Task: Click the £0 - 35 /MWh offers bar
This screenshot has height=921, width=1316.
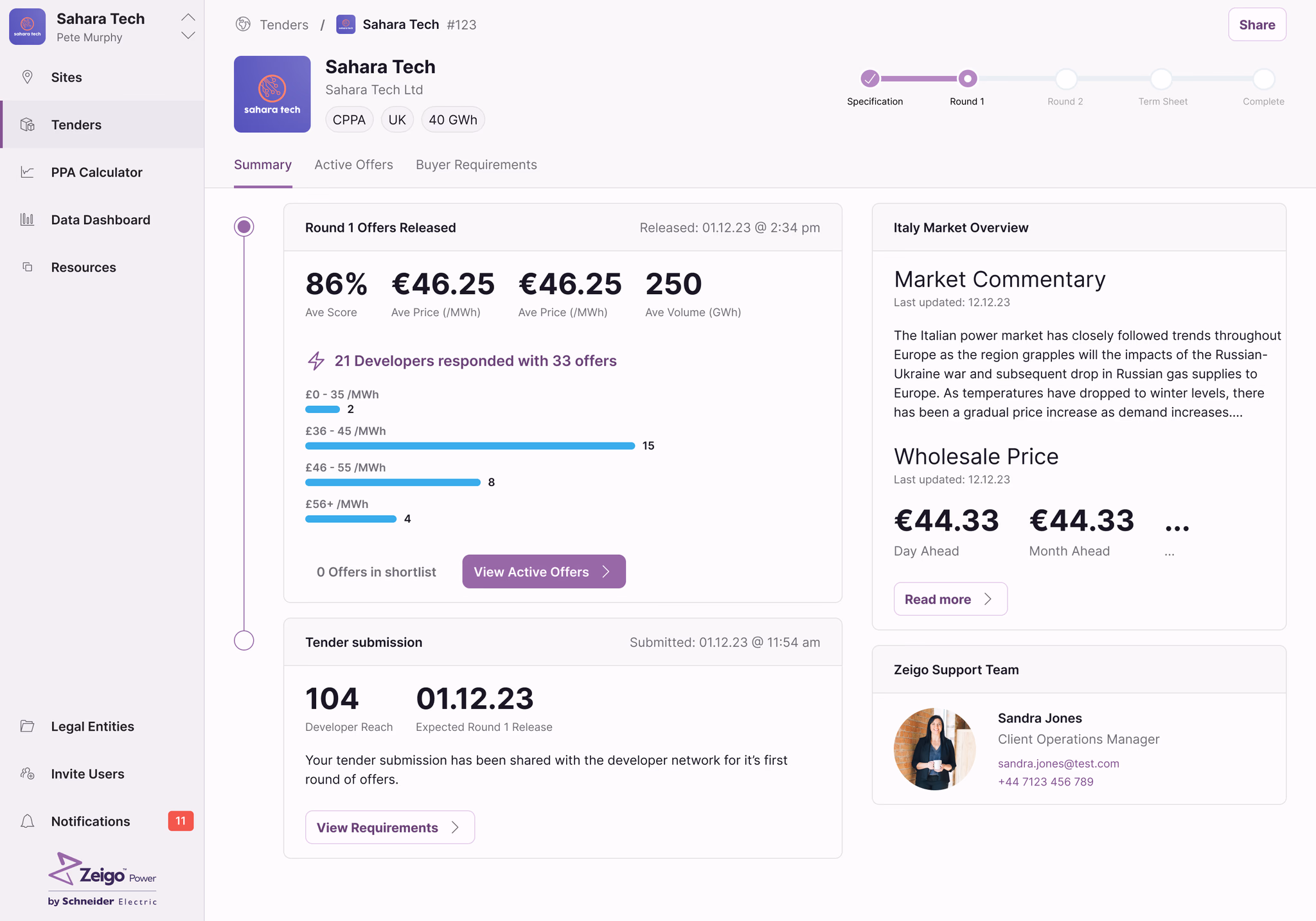Action: point(323,409)
